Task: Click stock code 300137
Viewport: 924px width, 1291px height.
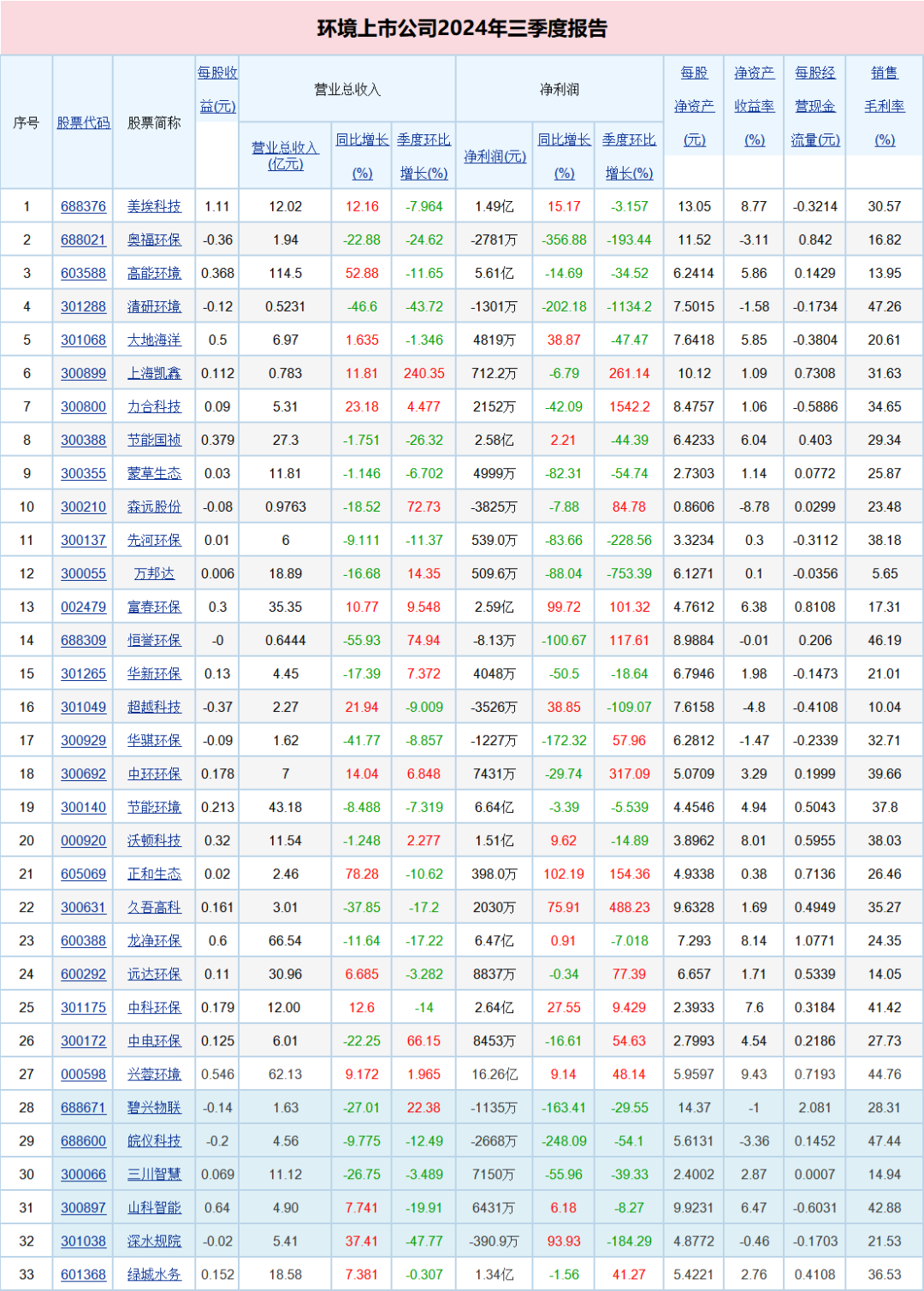Action: coord(83,540)
